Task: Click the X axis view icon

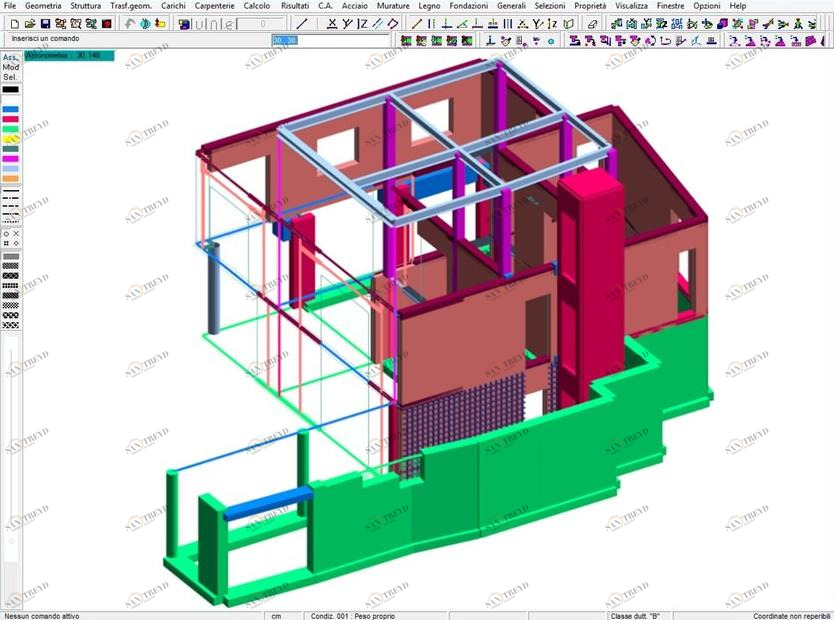Action: (x=332, y=24)
